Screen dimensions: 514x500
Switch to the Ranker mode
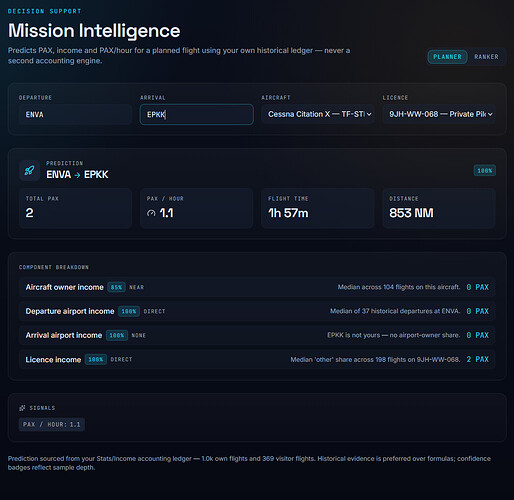[486, 57]
